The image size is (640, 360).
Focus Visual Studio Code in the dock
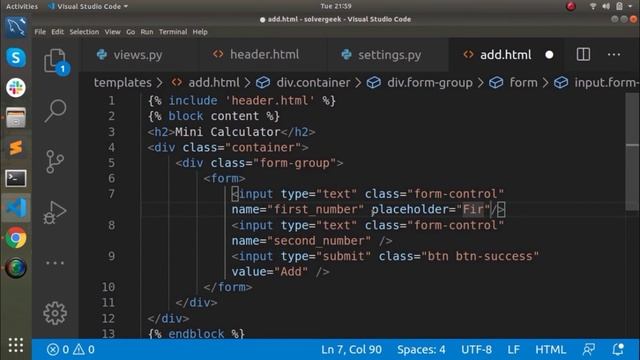point(16,208)
